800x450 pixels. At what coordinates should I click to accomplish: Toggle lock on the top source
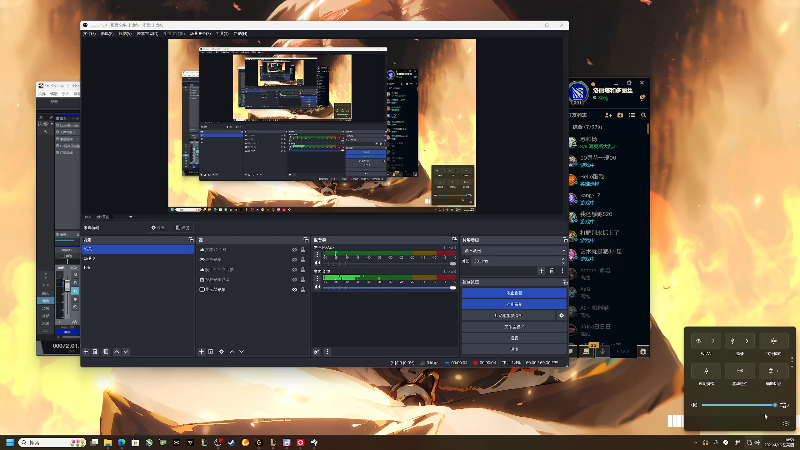click(303, 250)
